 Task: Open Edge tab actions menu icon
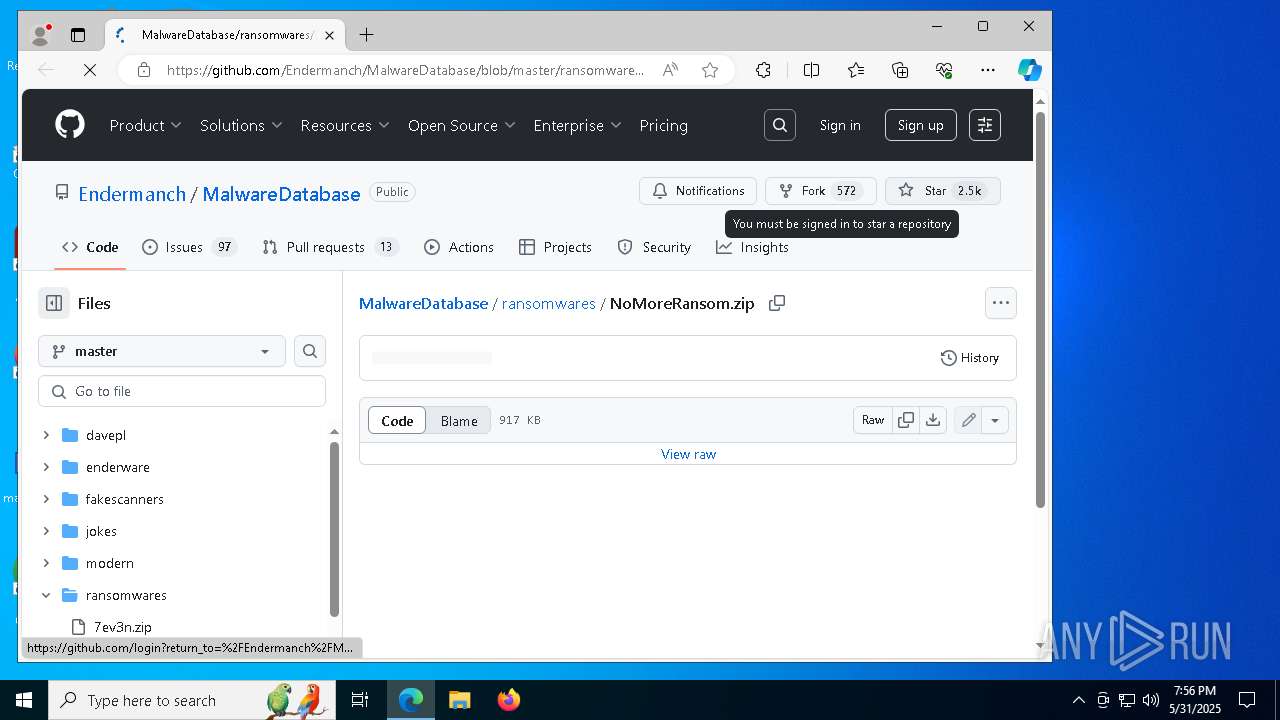pyautogui.click(x=78, y=34)
